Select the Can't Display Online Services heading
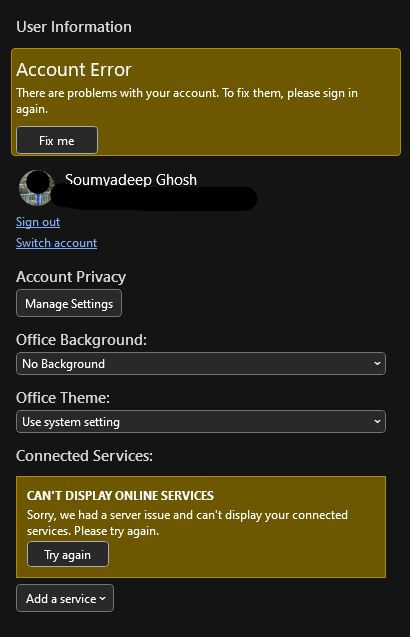This screenshot has height=637, width=410. pyautogui.click(x=120, y=496)
